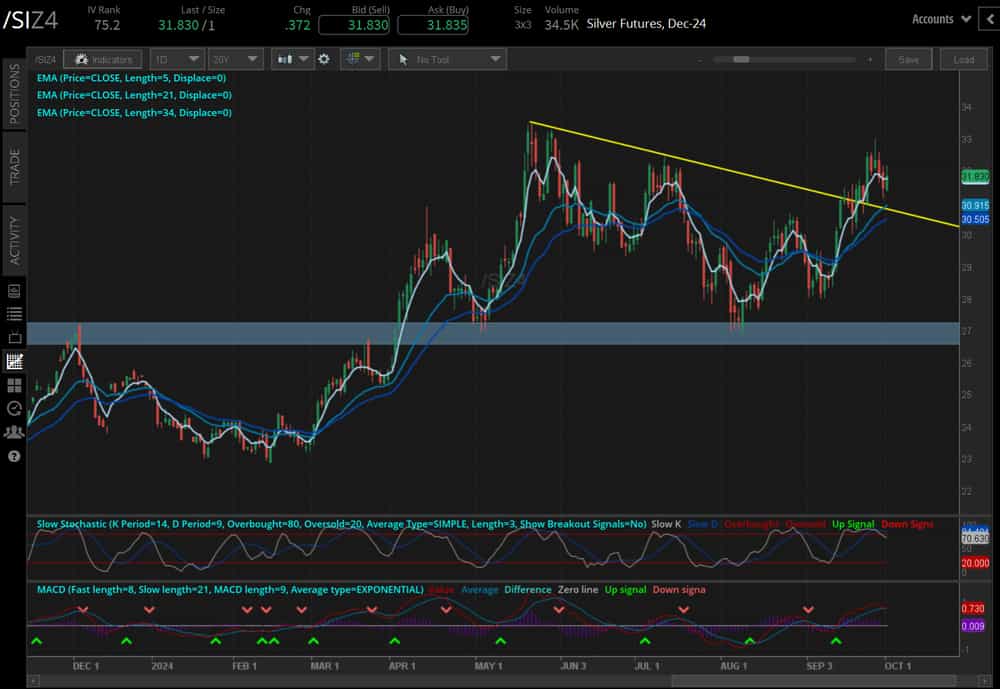The image size is (1000, 689).
Task: Open the 1D timeframe dropdown
Action: tap(176, 59)
